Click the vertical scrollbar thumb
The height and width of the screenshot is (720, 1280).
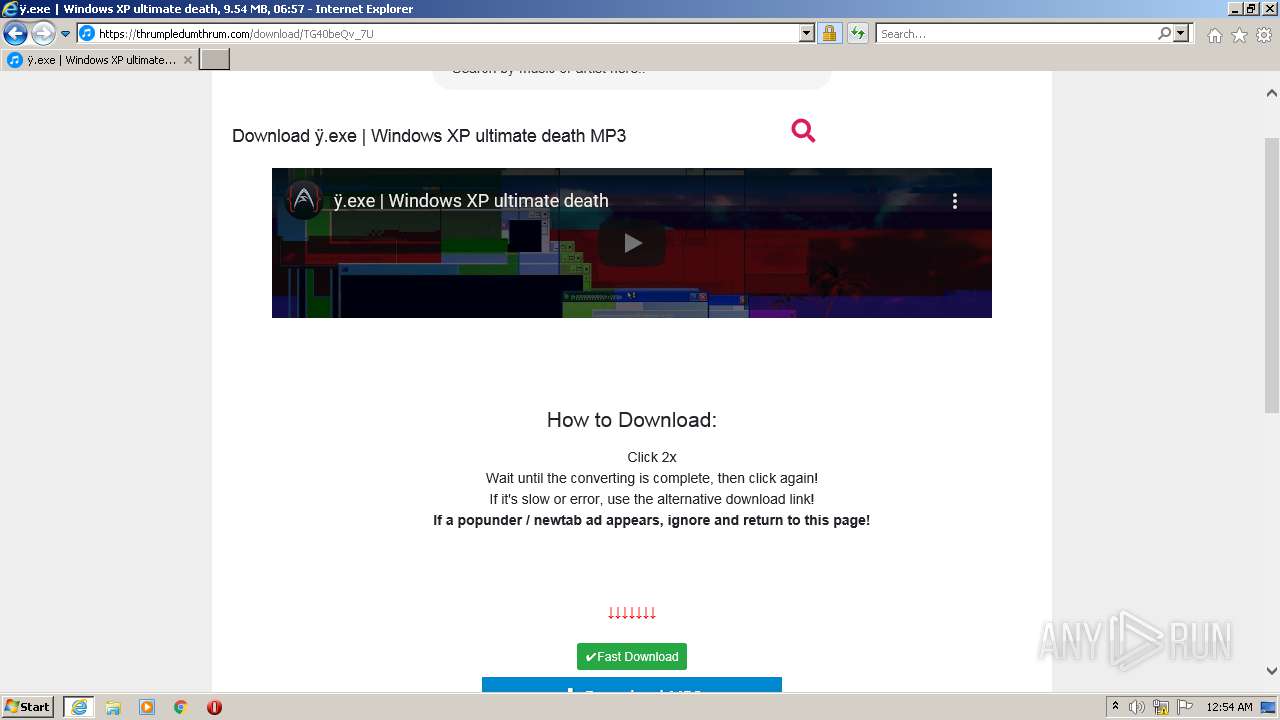[1272, 275]
